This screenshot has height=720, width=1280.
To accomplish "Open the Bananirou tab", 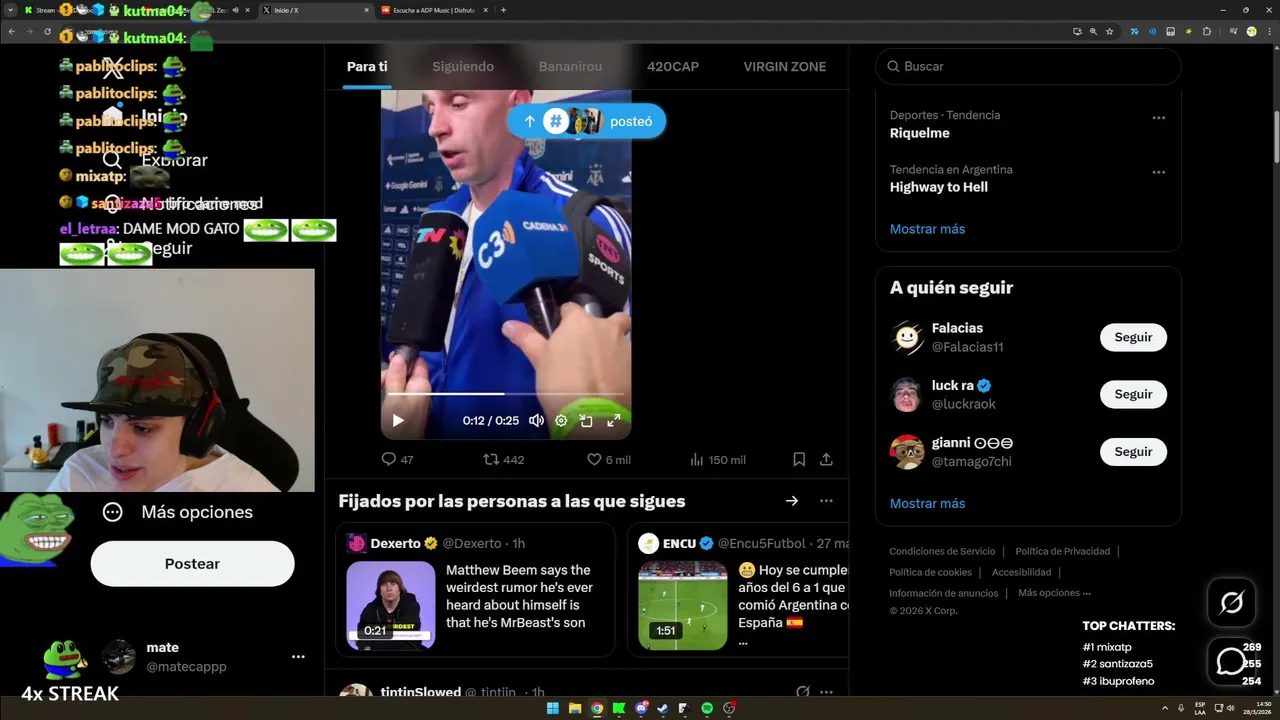I will pyautogui.click(x=570, y=66).
